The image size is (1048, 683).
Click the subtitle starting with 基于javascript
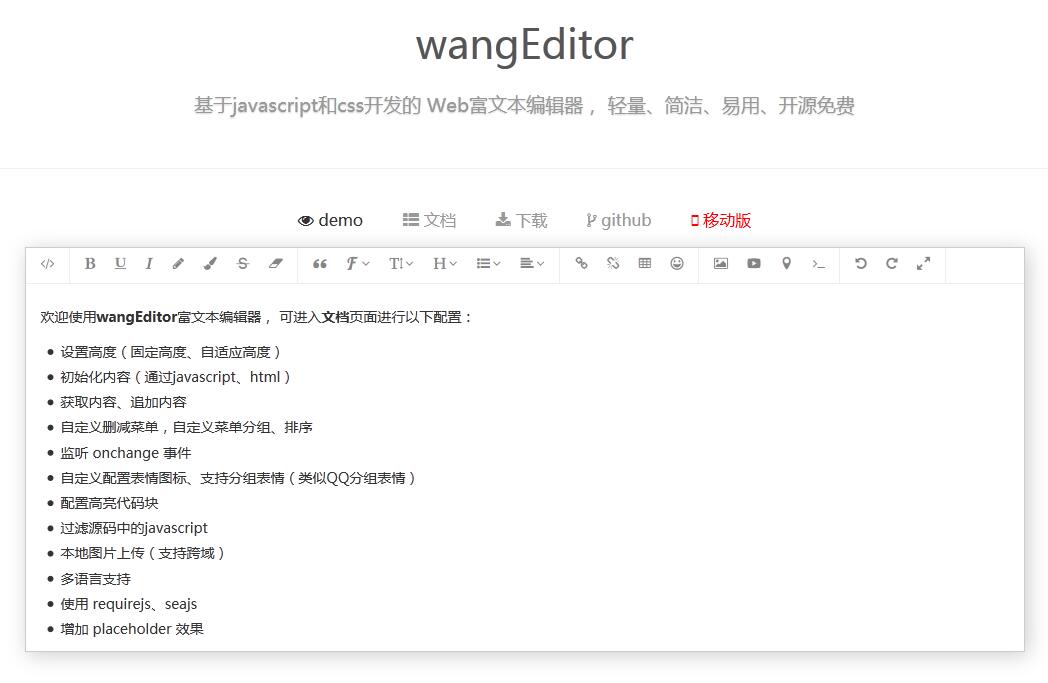point(525,106)
